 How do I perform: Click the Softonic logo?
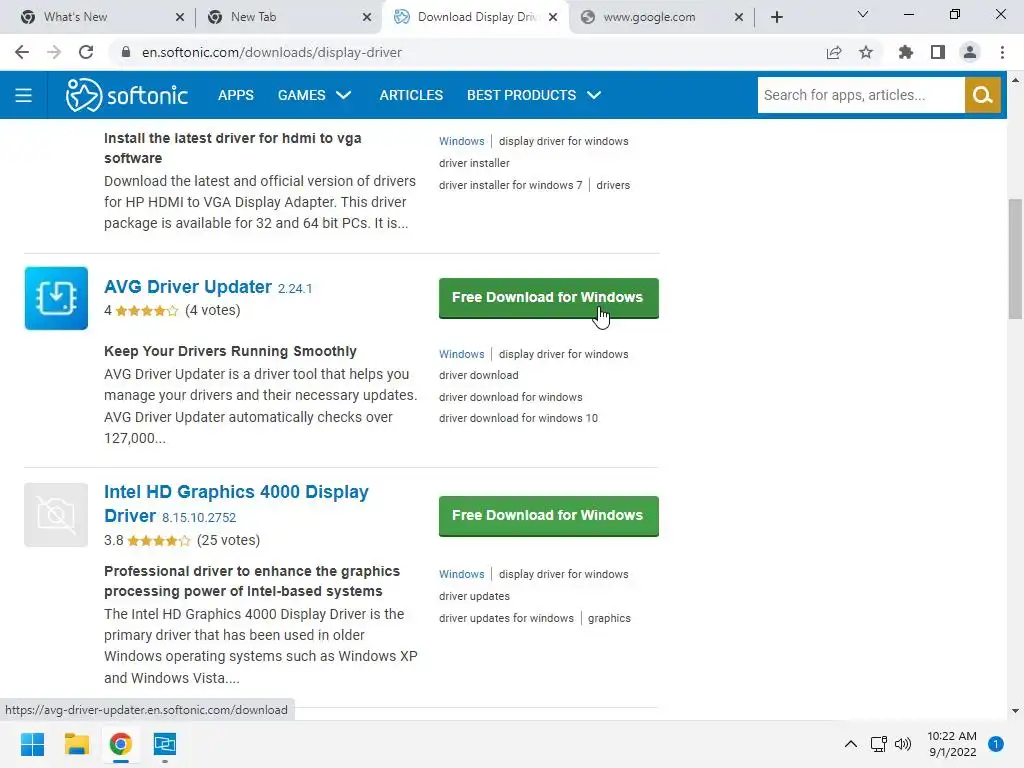pos(127,95)
